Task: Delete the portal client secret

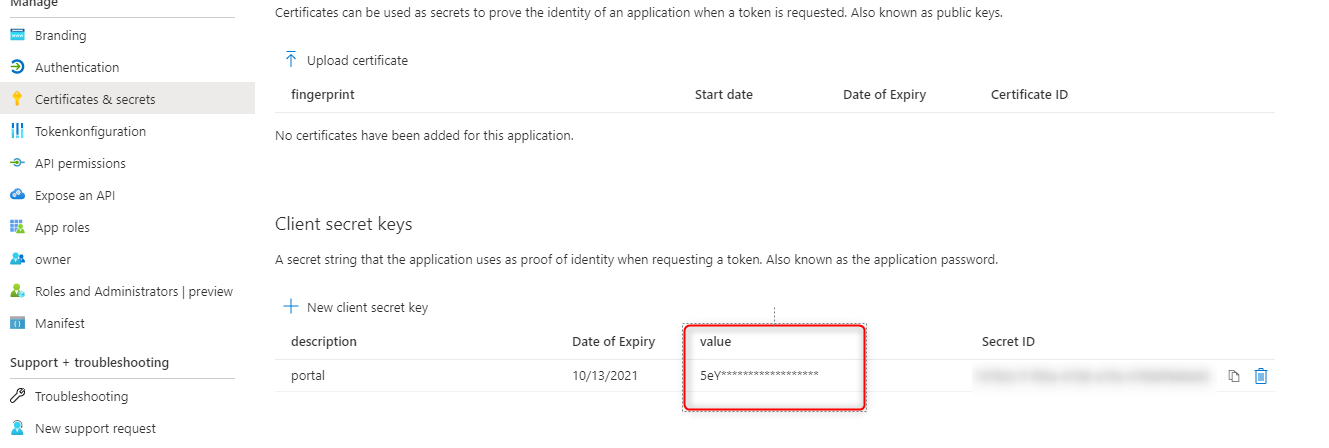Action: 1261,376
